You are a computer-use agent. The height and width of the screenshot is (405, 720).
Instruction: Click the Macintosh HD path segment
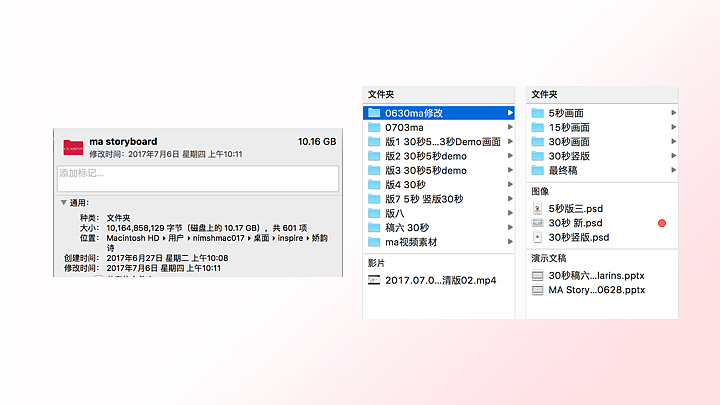coord(133,238)
